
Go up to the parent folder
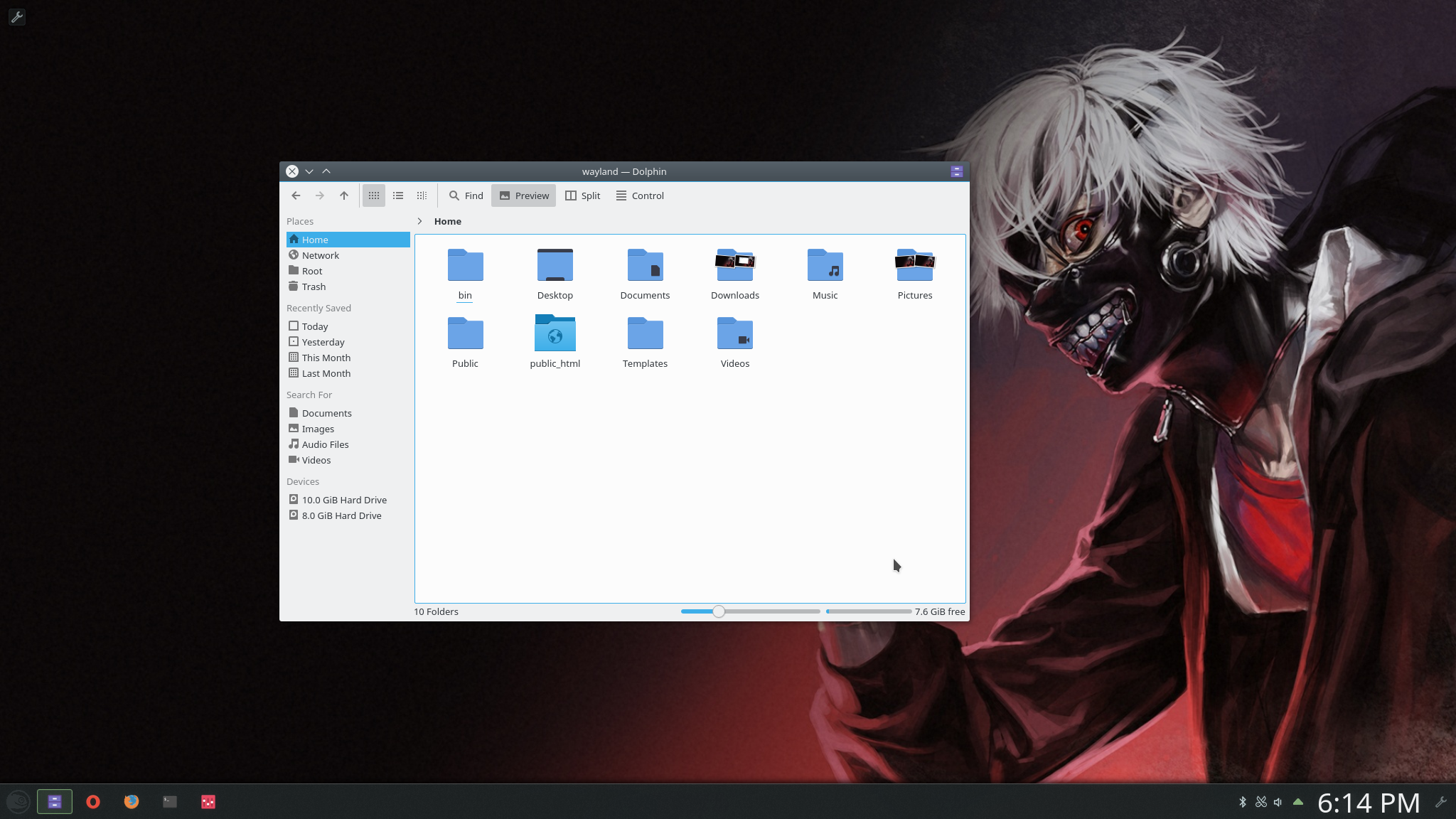344,196
